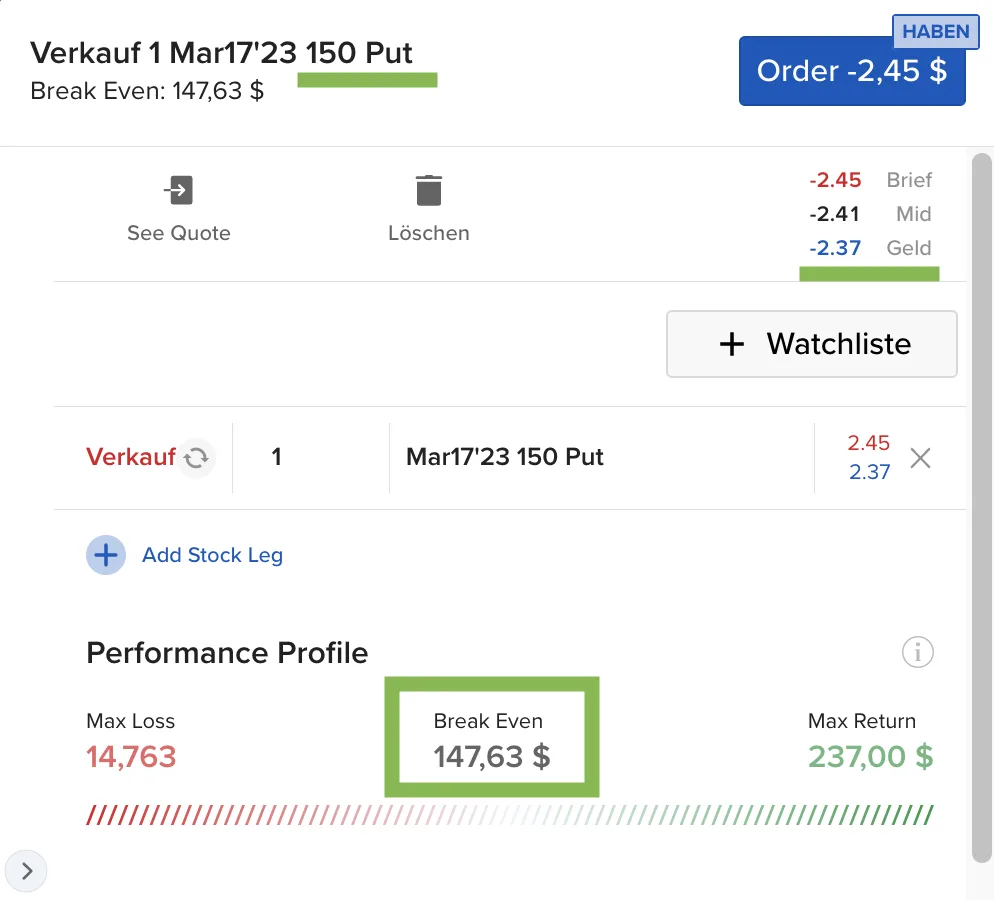Click the plus sign on Watchliste button
Image resolution: width=994 pixels, height=900 pixels.
coord(732,344)
